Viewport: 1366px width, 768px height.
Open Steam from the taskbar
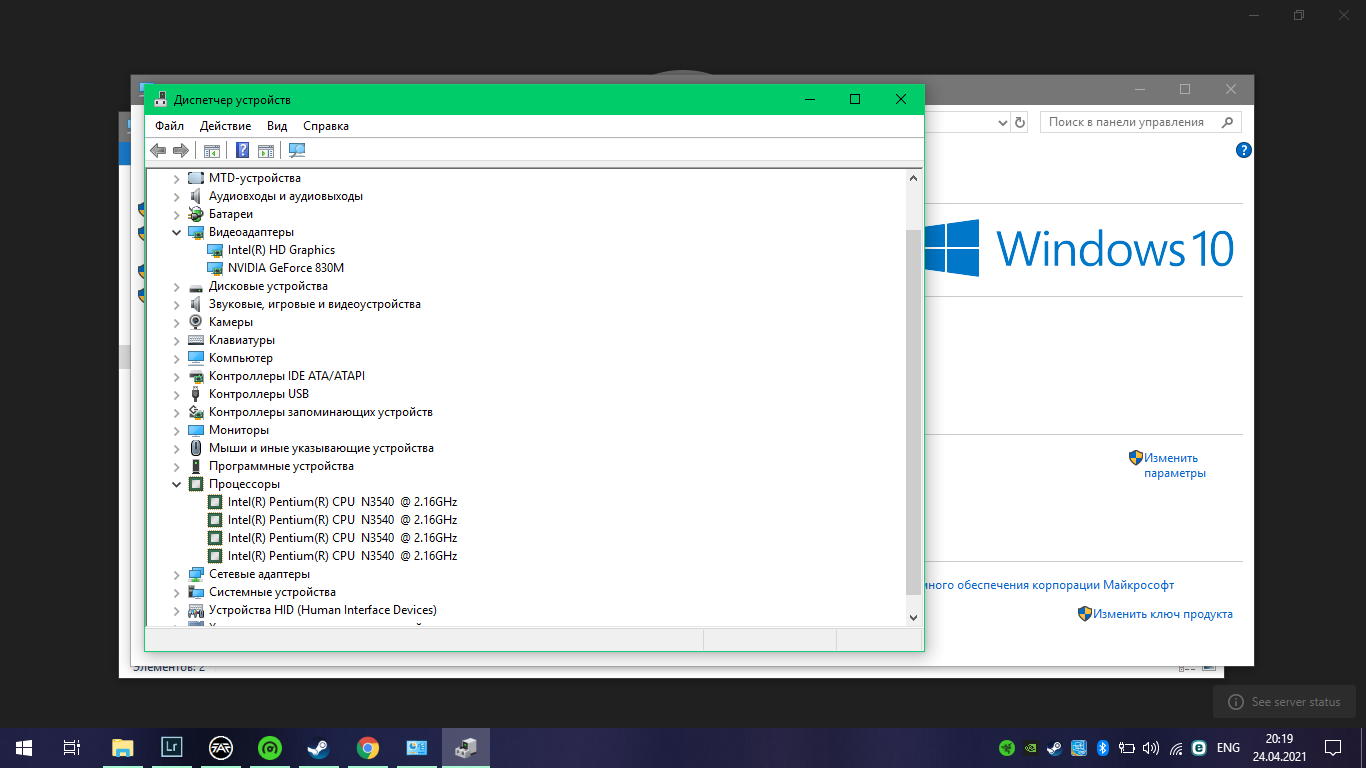coord(319,747)
